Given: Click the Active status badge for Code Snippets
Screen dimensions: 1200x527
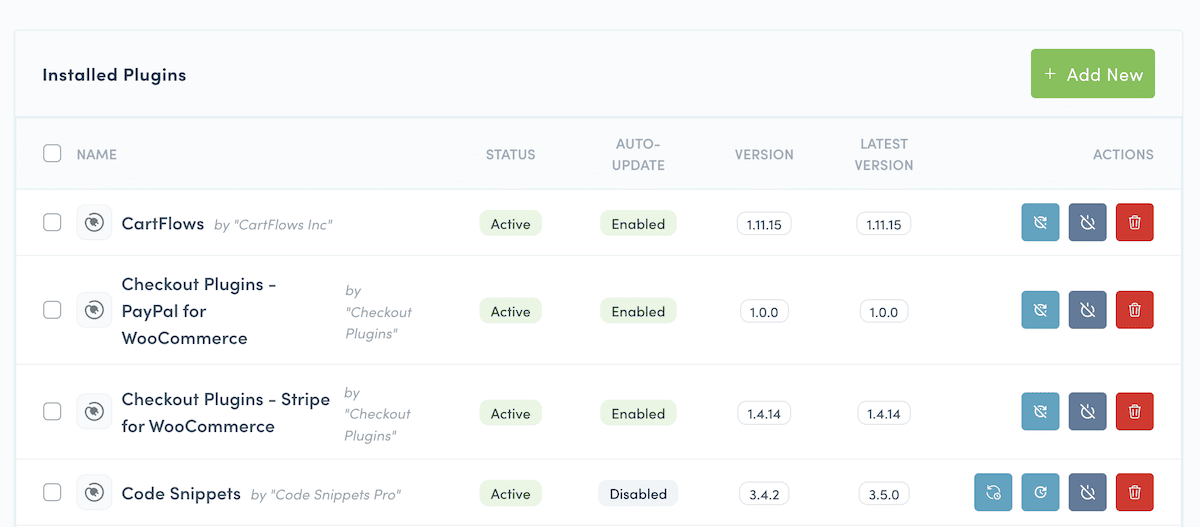Looking at the screenshot, I should click(x=510, y=494).
